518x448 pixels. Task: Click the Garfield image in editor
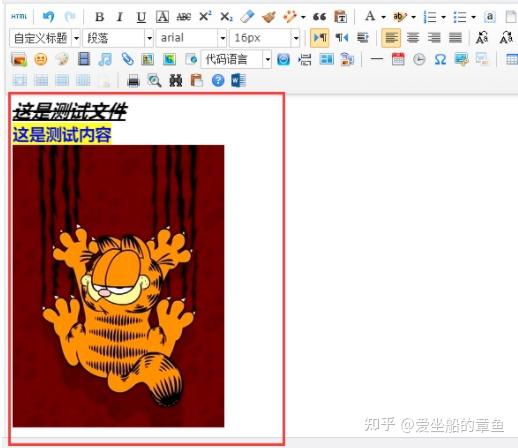point(118,286)
